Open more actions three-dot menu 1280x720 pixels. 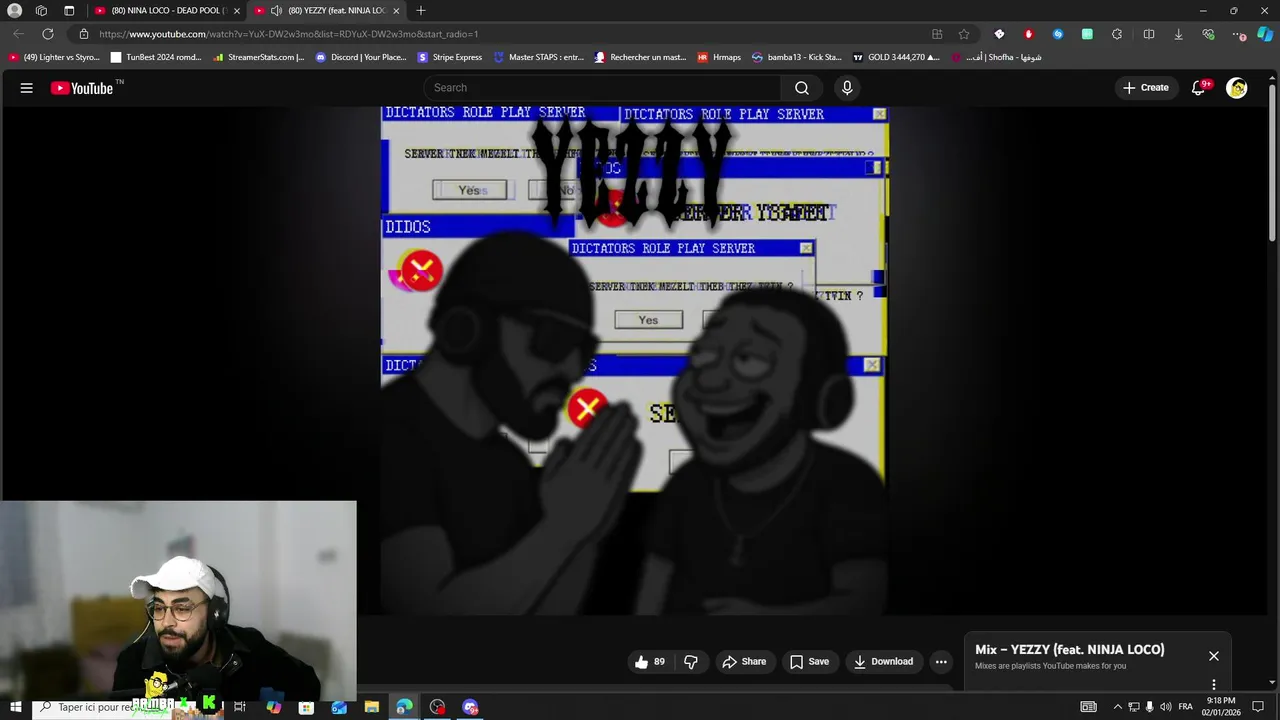tap(941, 662)
